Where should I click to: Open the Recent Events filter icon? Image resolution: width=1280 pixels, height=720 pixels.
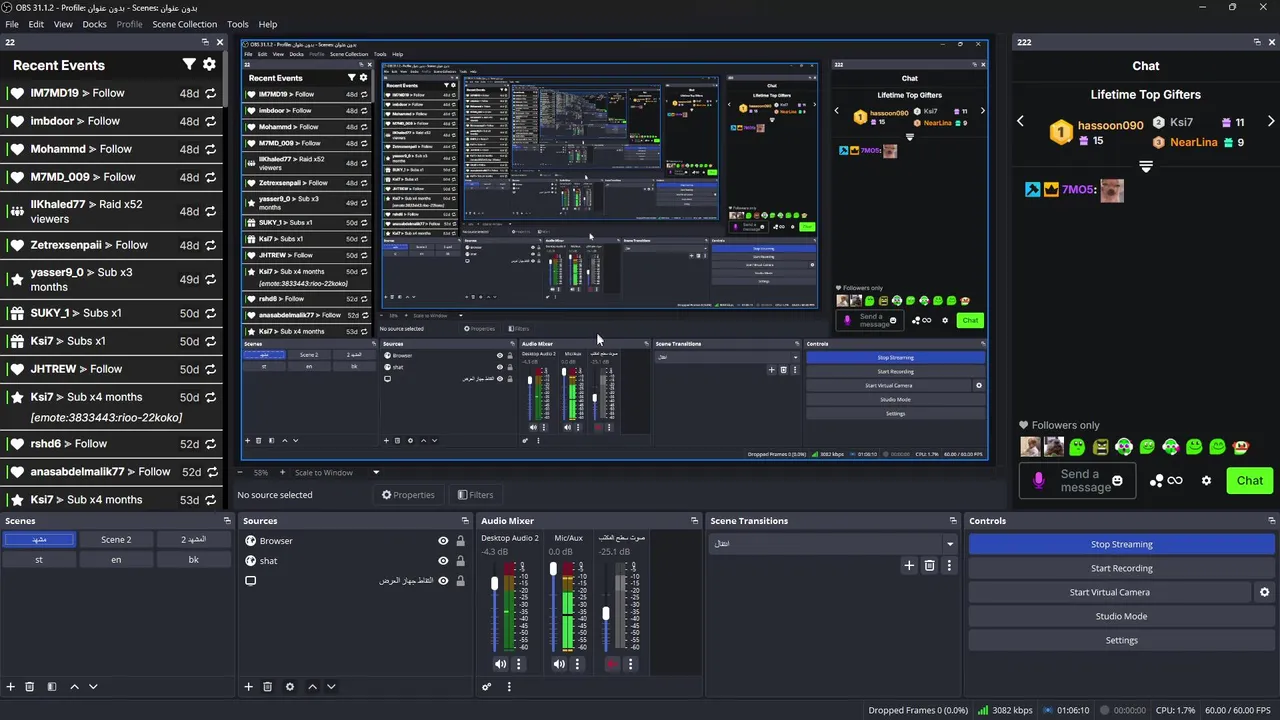tap(189, 64)
